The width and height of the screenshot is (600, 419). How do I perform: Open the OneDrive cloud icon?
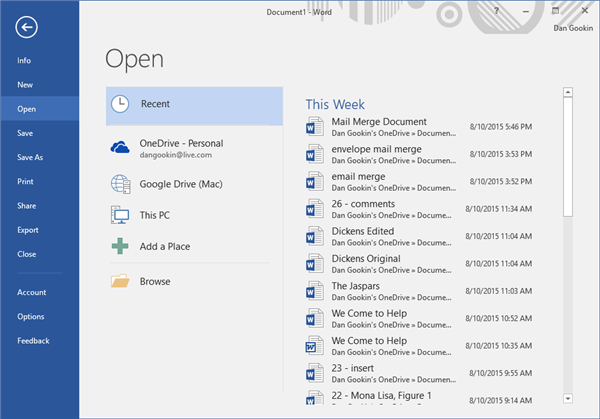coord(120,148)
